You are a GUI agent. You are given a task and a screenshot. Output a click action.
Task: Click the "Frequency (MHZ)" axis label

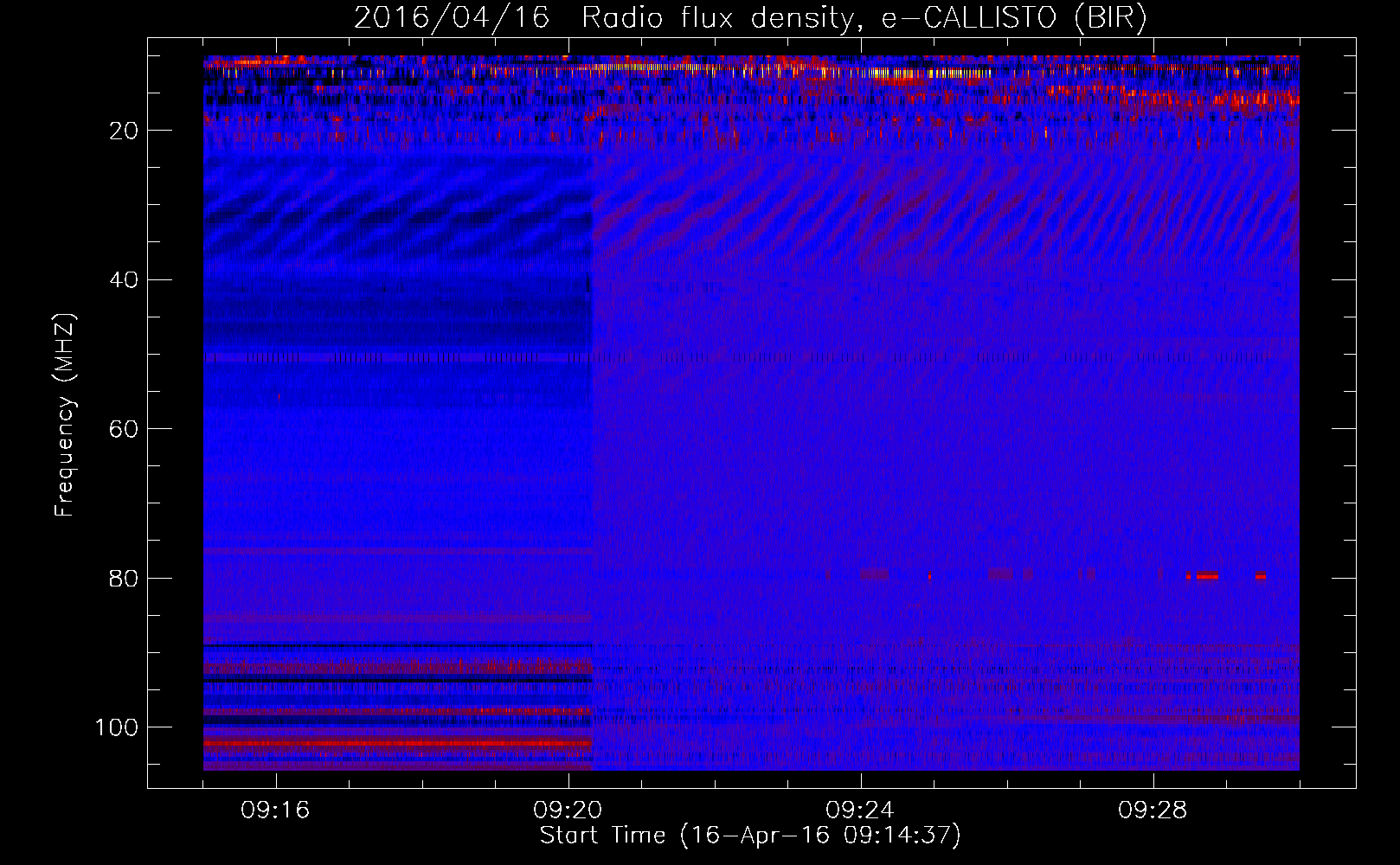tap(65, 415)
